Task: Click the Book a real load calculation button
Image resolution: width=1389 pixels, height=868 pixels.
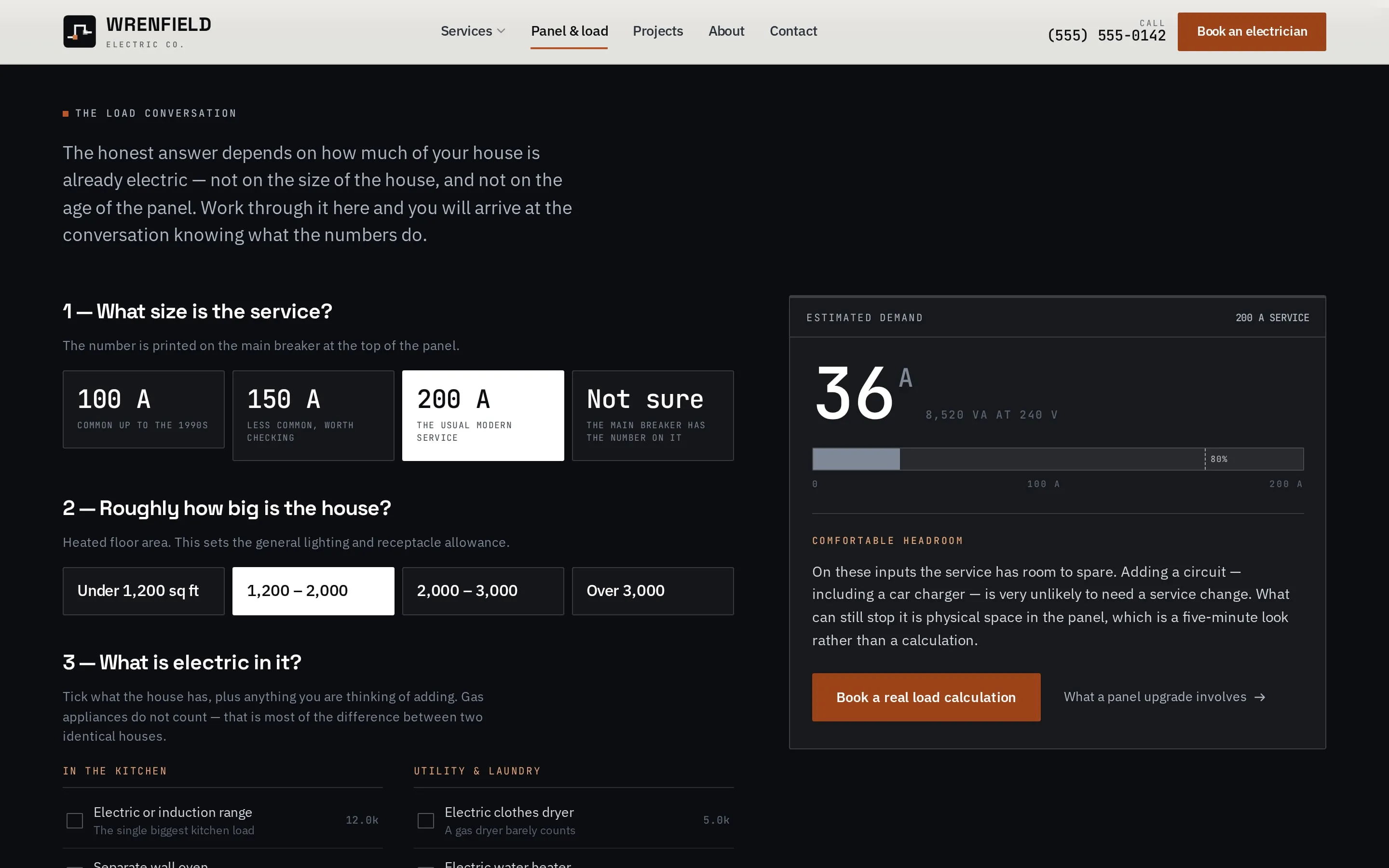Action: [926, 697]
